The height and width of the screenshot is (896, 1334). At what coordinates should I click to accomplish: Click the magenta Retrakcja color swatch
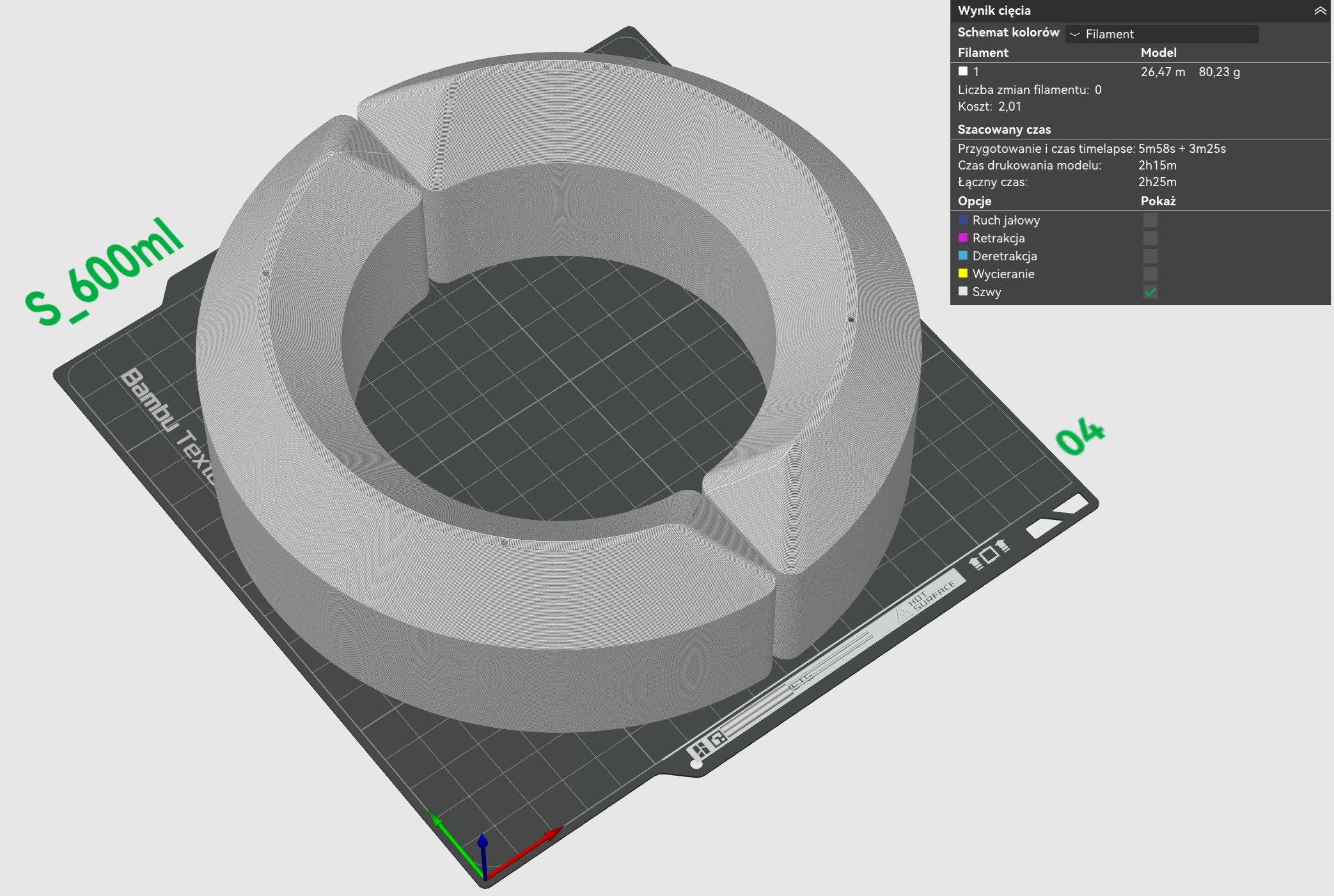(963, 237)
